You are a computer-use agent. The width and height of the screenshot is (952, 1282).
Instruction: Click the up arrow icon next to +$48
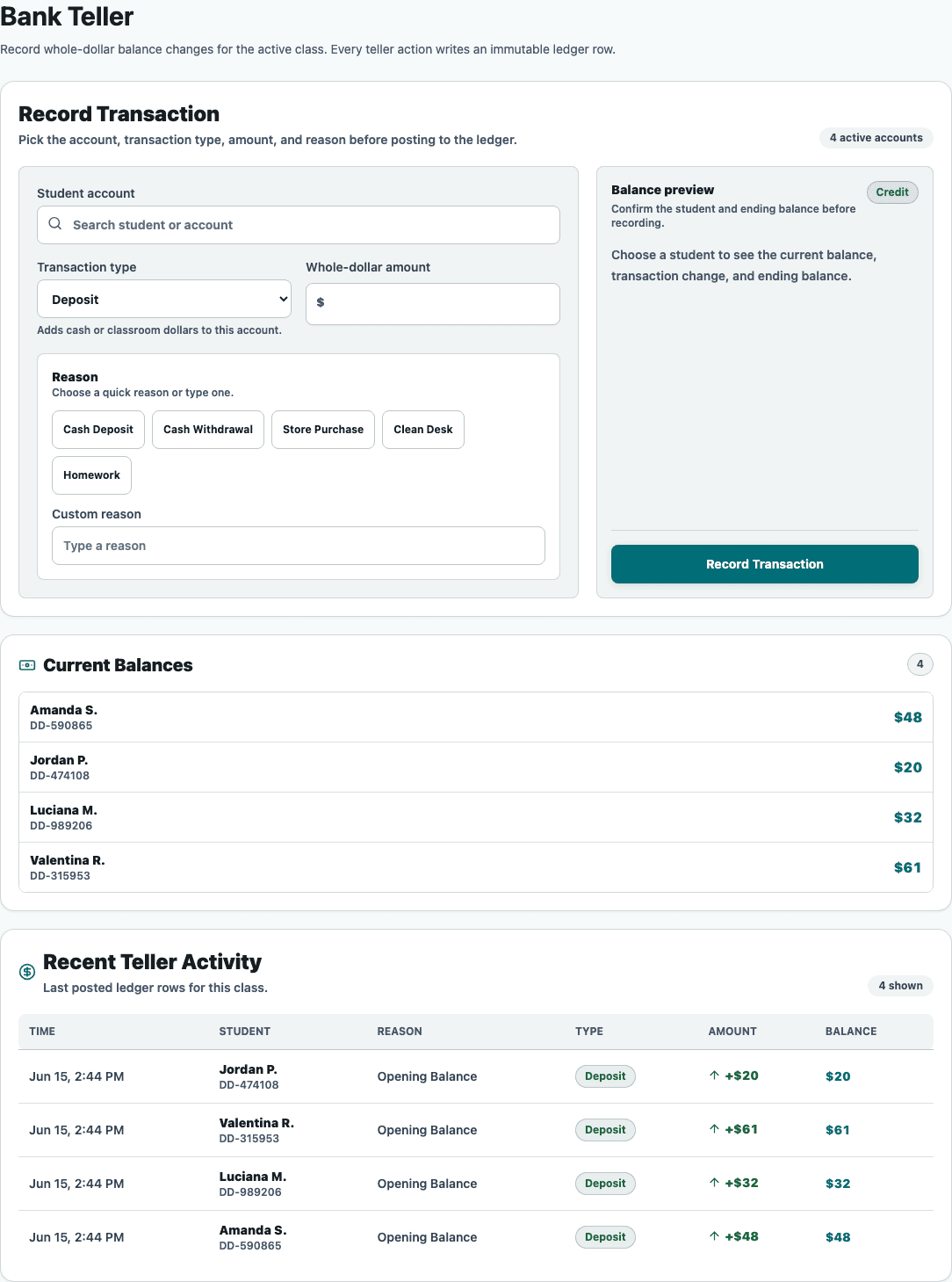click(x=714, y=1236)
